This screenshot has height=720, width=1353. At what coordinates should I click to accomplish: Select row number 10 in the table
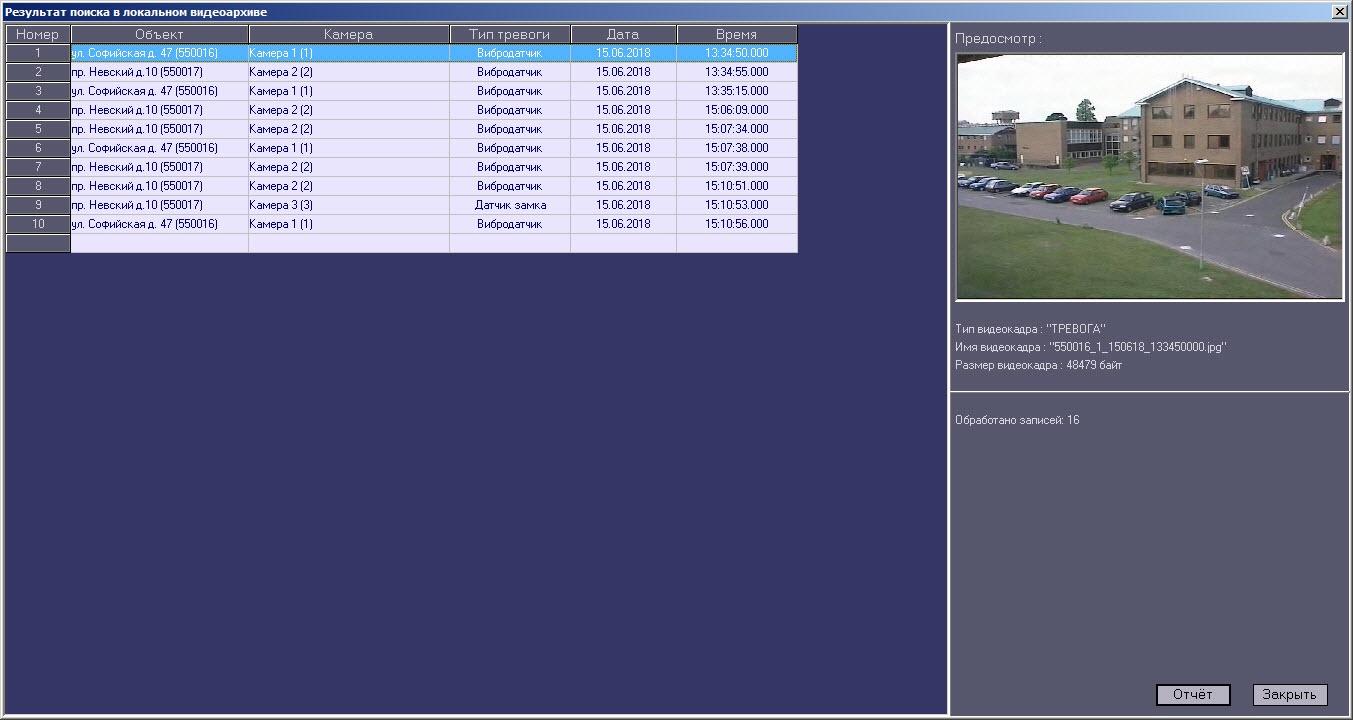click(38, 224)
